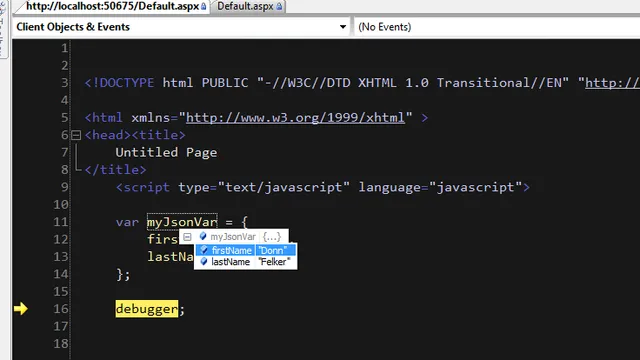Select the firstName row in the data tip
The width and height of the screenshot is (640, 360).
click(246, 250)
